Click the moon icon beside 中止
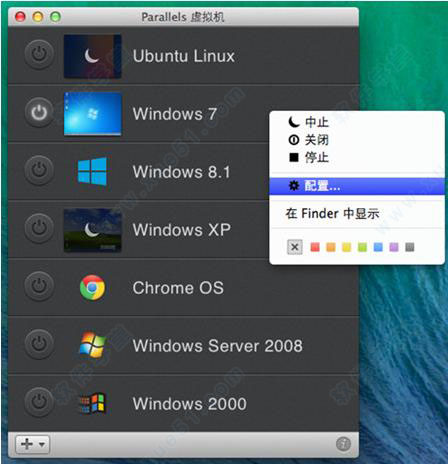This screenshot has height=465, width=448. click(294, 122)
